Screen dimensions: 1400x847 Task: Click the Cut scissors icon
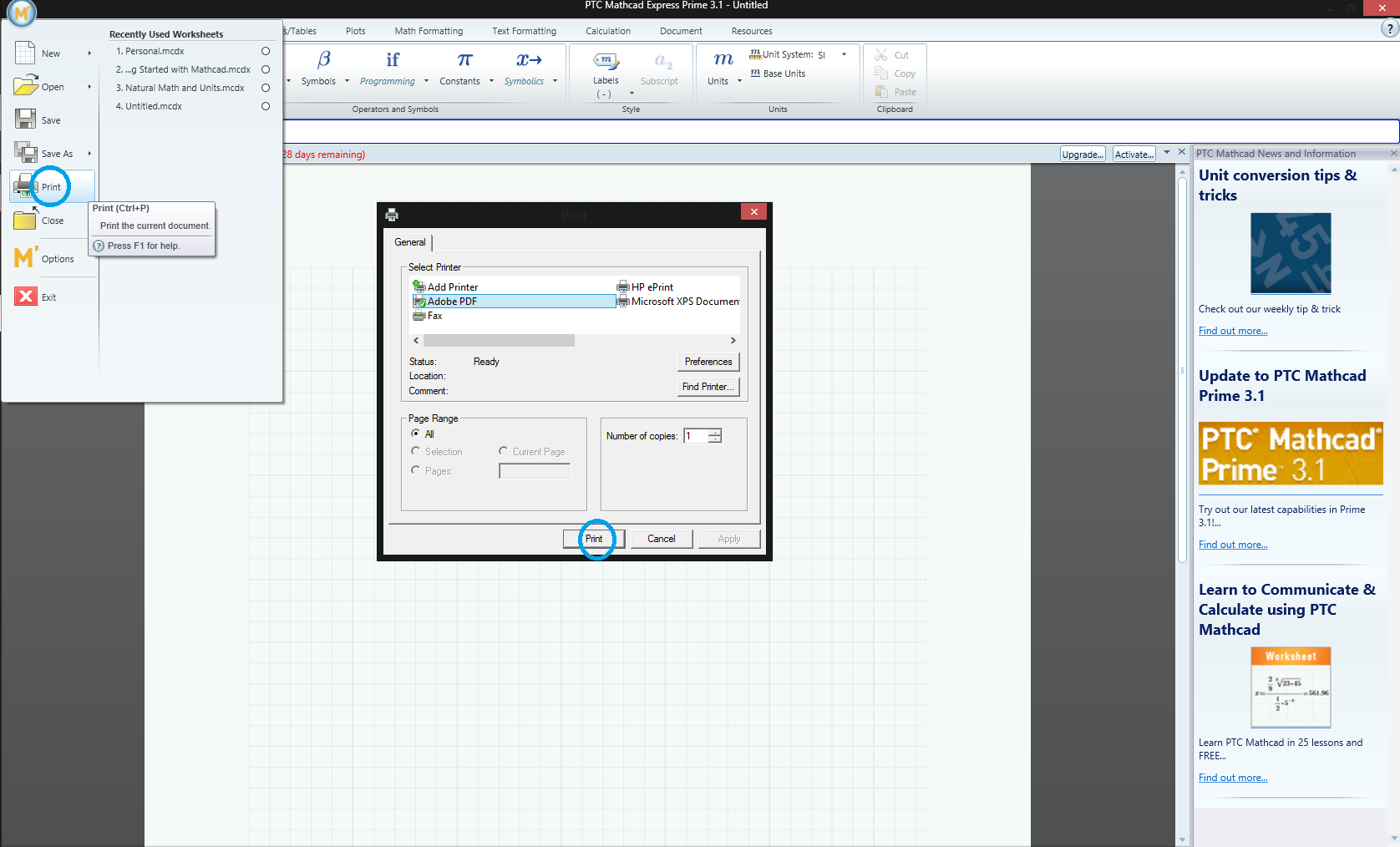pyautogui.click(x=881, y=55)
